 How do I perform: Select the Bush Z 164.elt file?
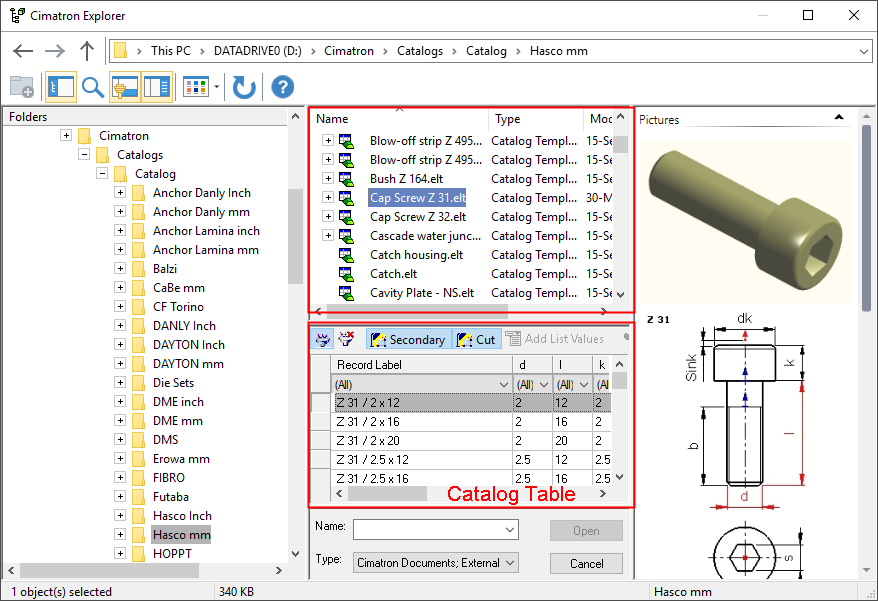[407, 179]
